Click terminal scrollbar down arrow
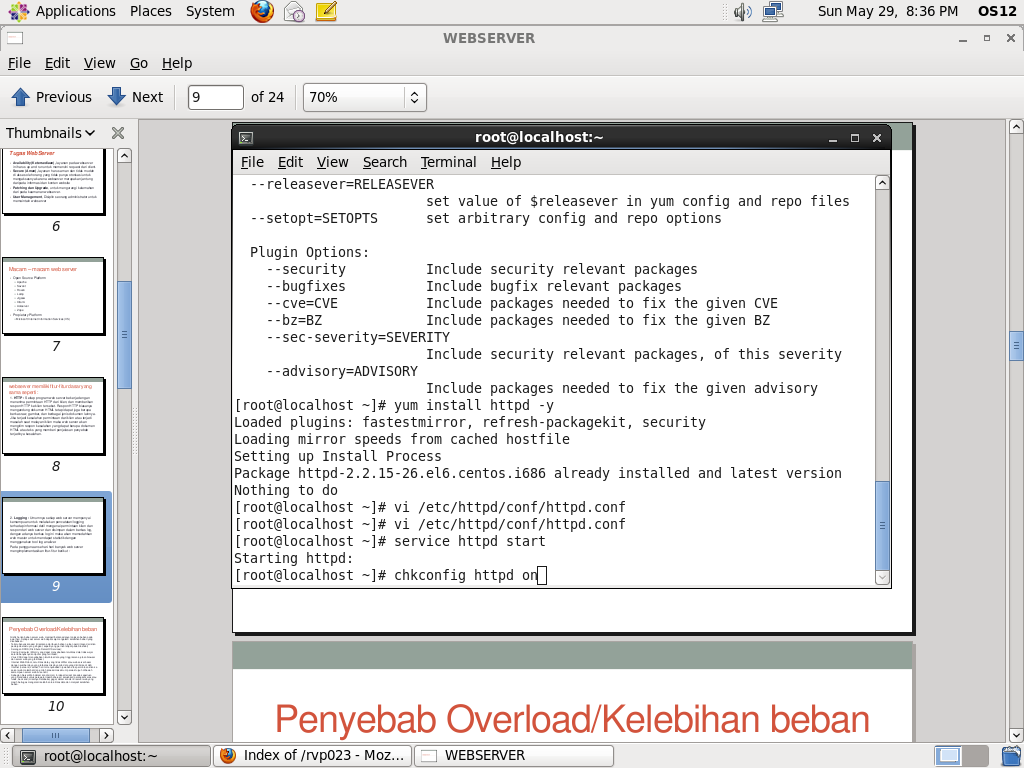Screen dimensions: 1024x768 click(x=882, y=577)
